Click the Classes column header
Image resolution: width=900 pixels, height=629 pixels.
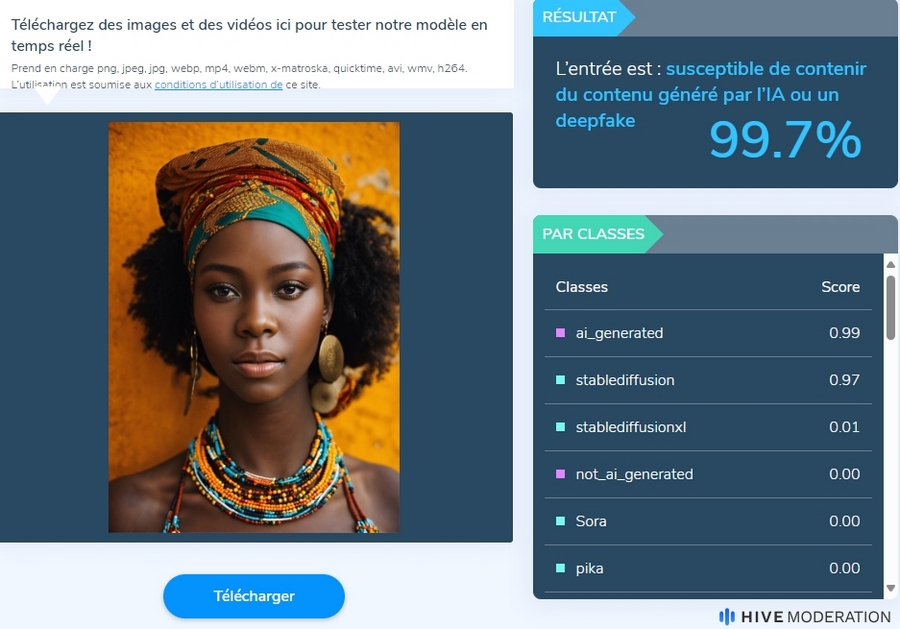coord(581,287)
